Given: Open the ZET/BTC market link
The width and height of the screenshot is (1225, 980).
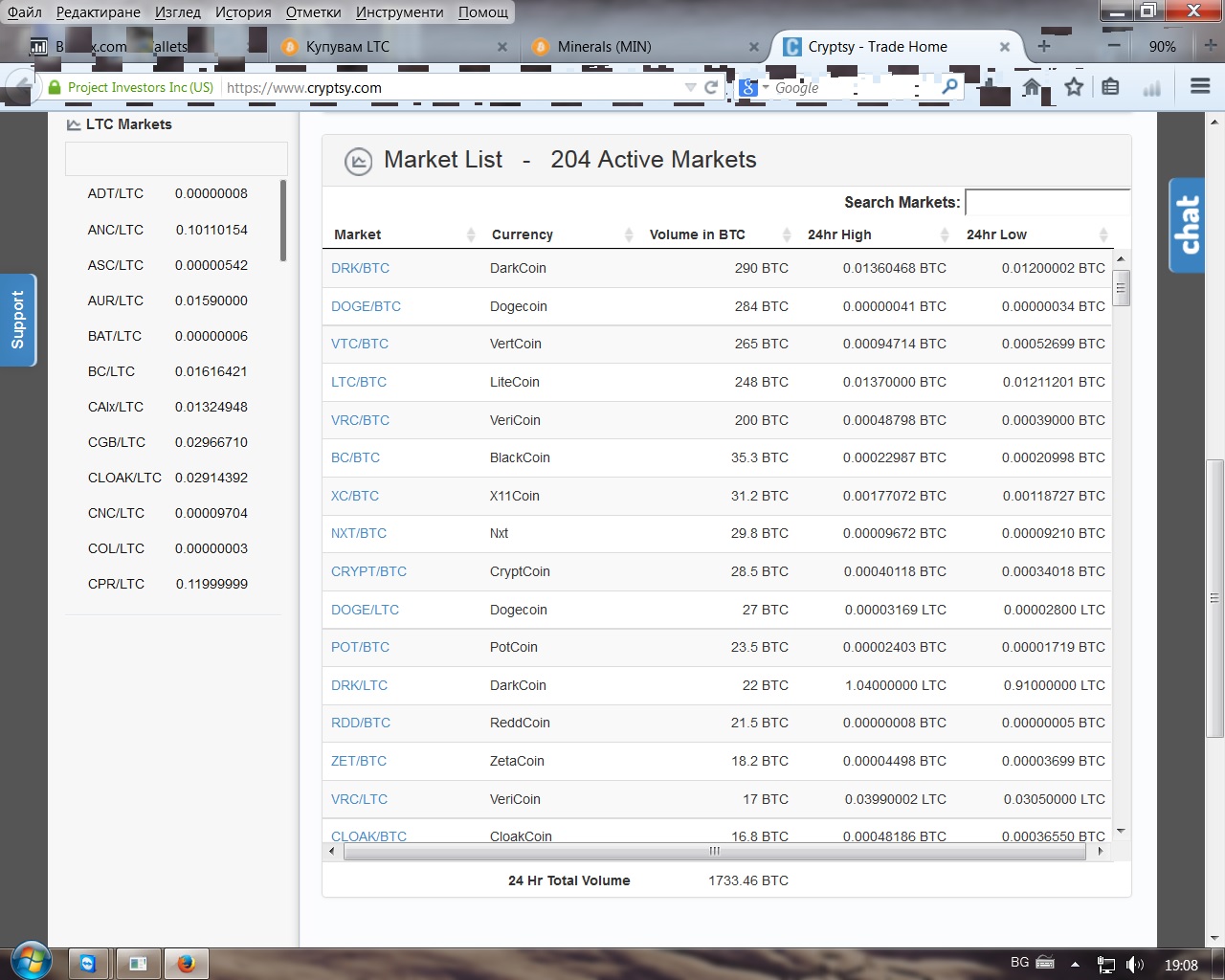Looking at the screenshot, I should 359,761.
